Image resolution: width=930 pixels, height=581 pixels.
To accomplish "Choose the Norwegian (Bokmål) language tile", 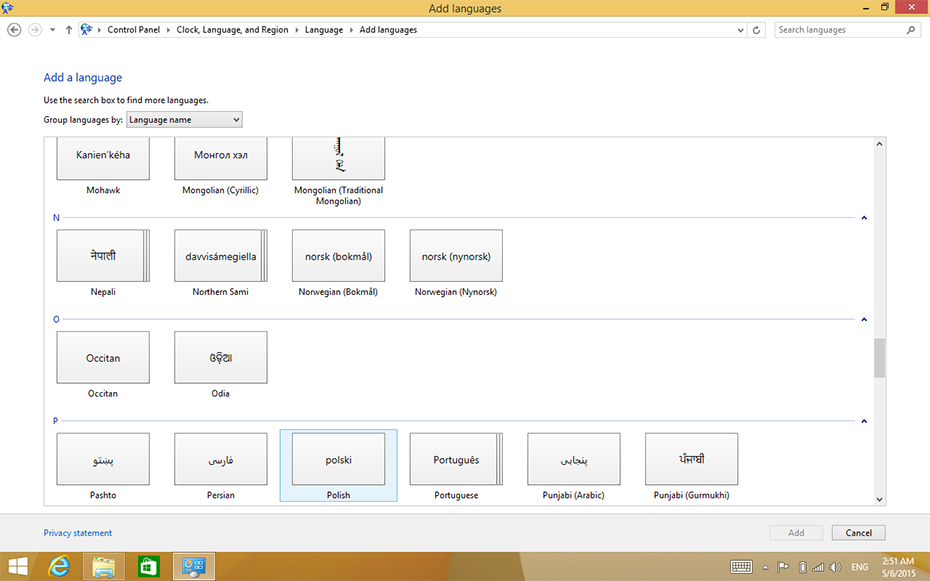I will pos(338,257).
